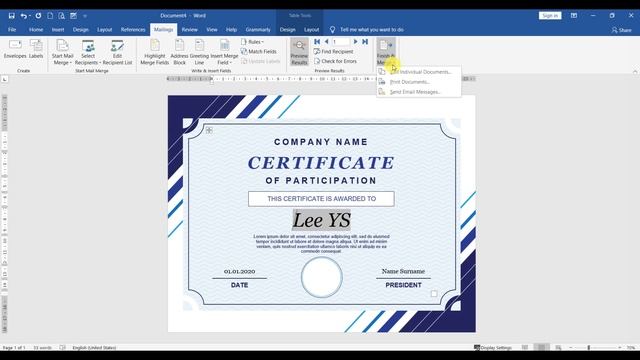Click the Name Surname text
640x360 pixels.
coord(403,271)
